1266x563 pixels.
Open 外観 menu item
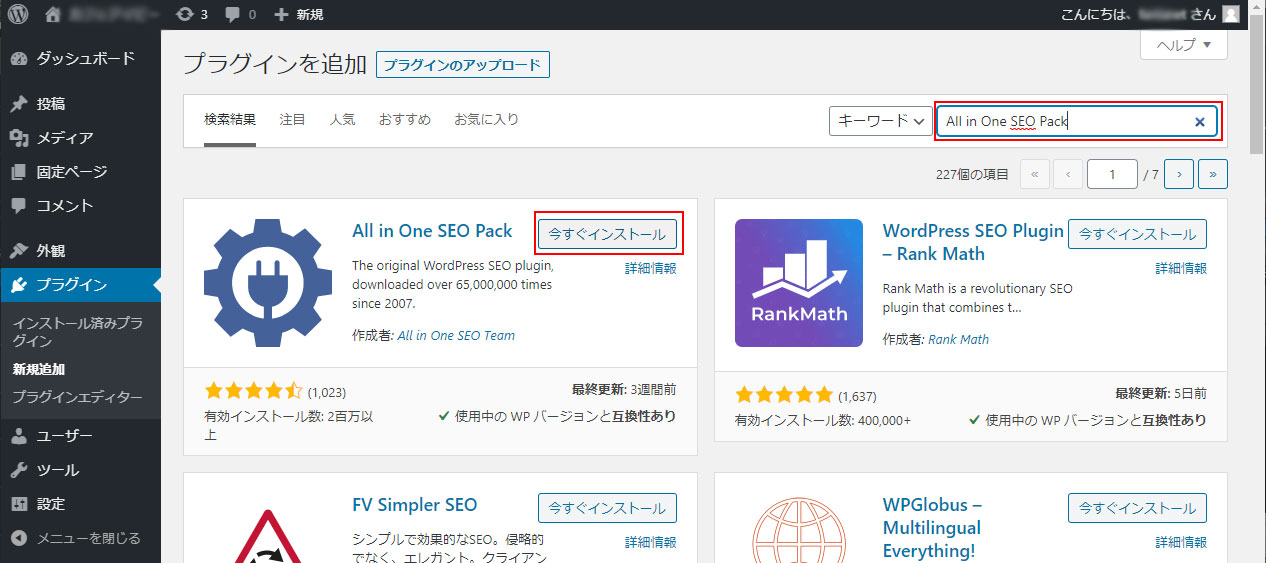[80, 251]
